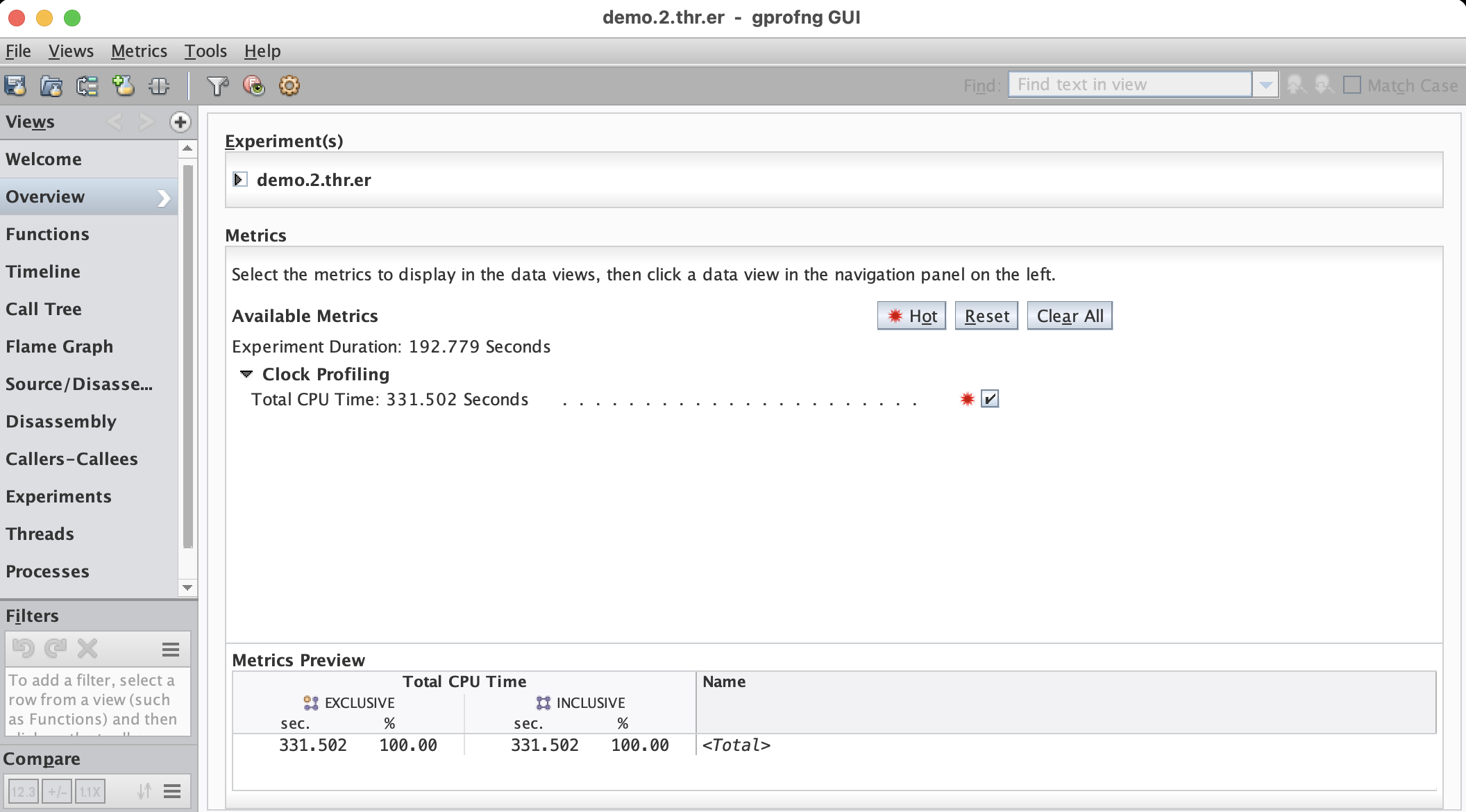Switch to the Flame Graph view
This screenshot has width=1466, height=812.
click(x=60, y=346)
